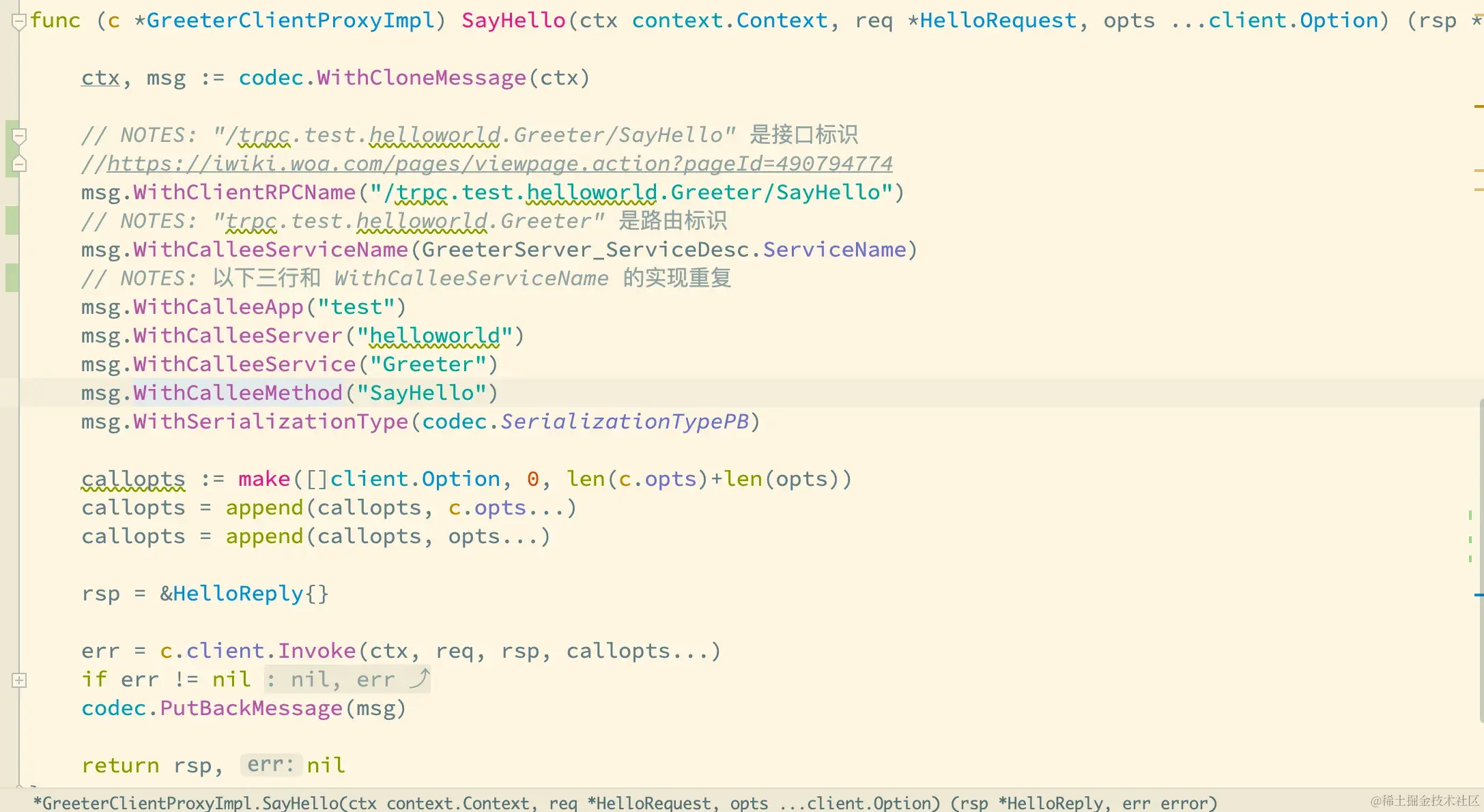Click the lower of the two pale yellow stripe marks
1484x812 pixels.
point(1479,189)
